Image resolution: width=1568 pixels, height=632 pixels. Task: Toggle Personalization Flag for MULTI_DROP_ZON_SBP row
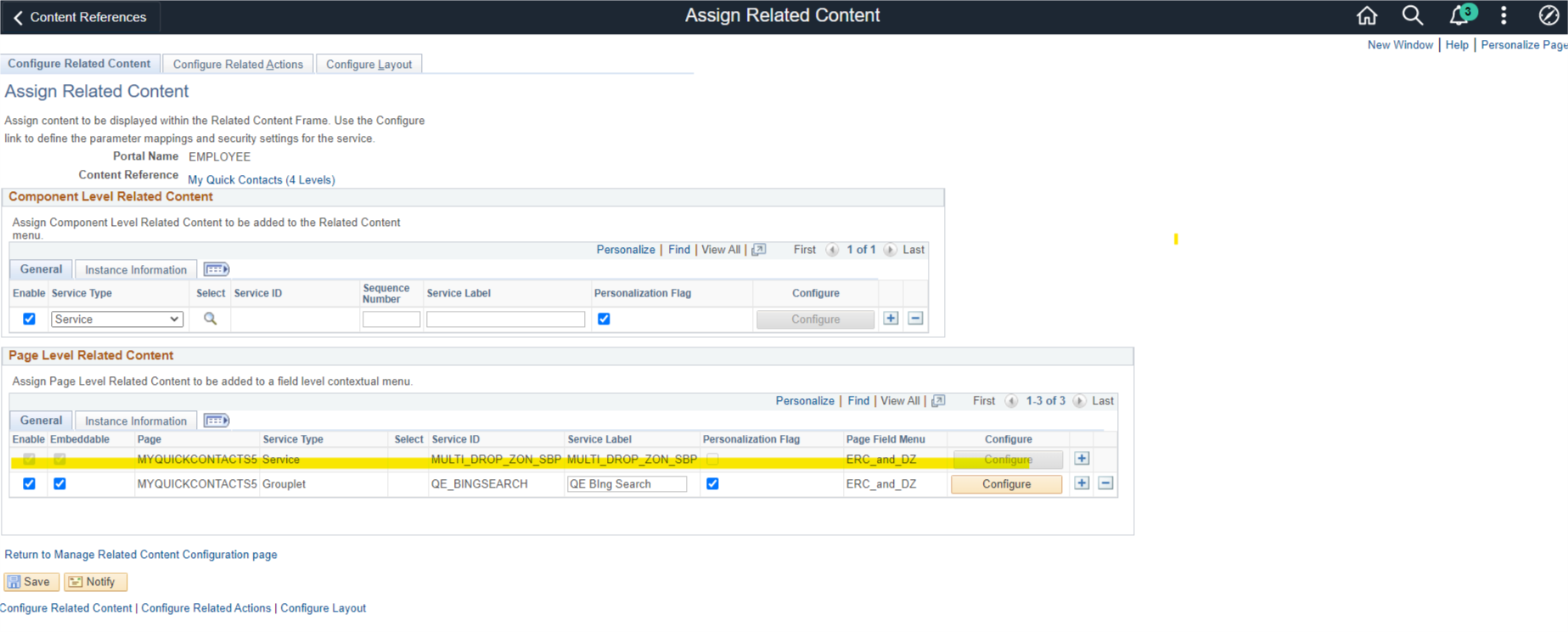pos(712,460)
